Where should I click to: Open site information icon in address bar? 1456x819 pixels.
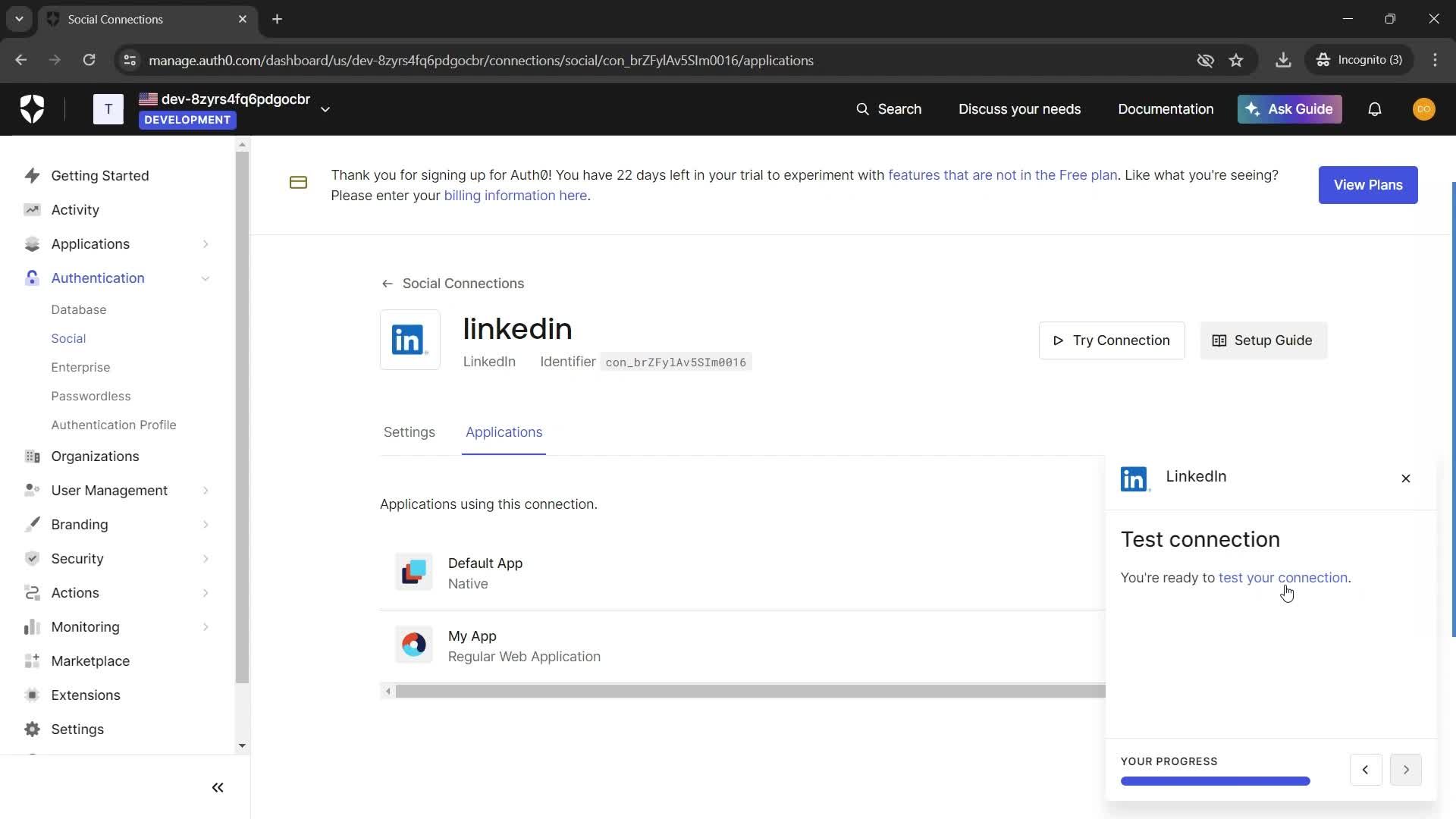(130, 60)
